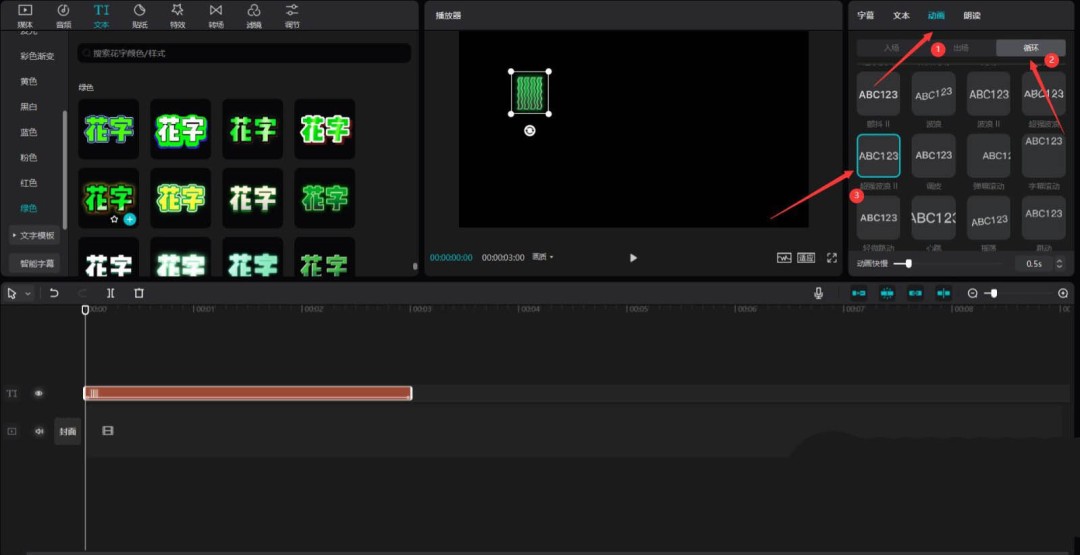The width and height of the screenshot is (1080, 555).
Task: Click the microphone record voiceover icon
Action: click(818, 293)
